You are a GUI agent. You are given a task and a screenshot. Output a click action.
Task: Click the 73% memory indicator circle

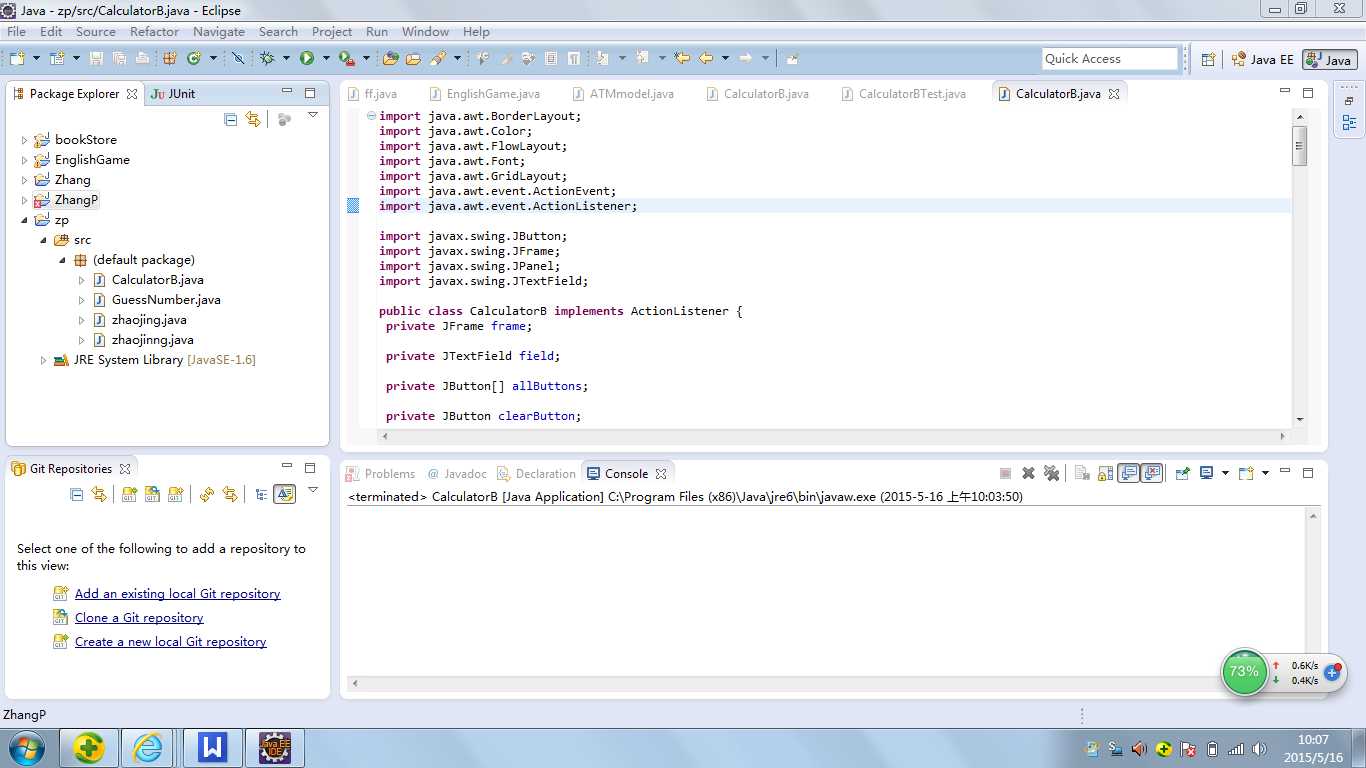1244,672
